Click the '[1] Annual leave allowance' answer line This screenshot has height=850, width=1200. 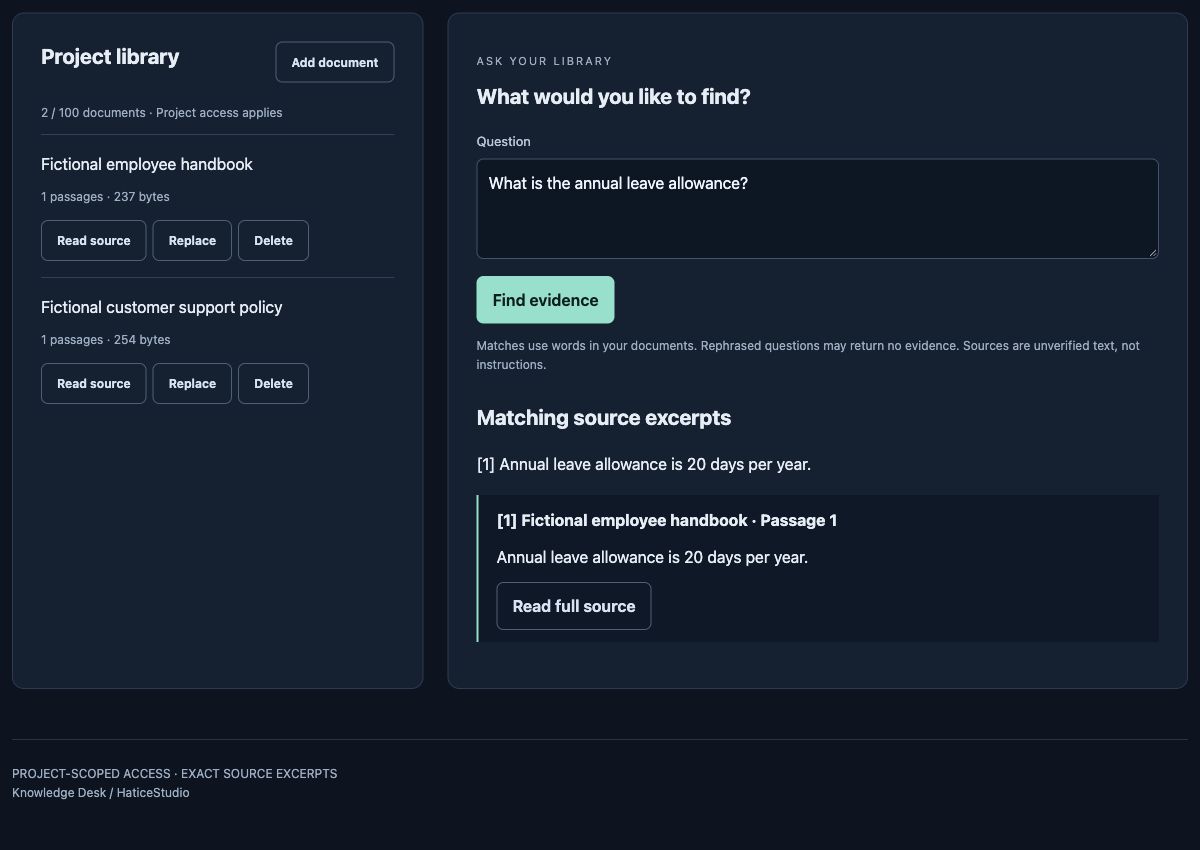[644, 465]
